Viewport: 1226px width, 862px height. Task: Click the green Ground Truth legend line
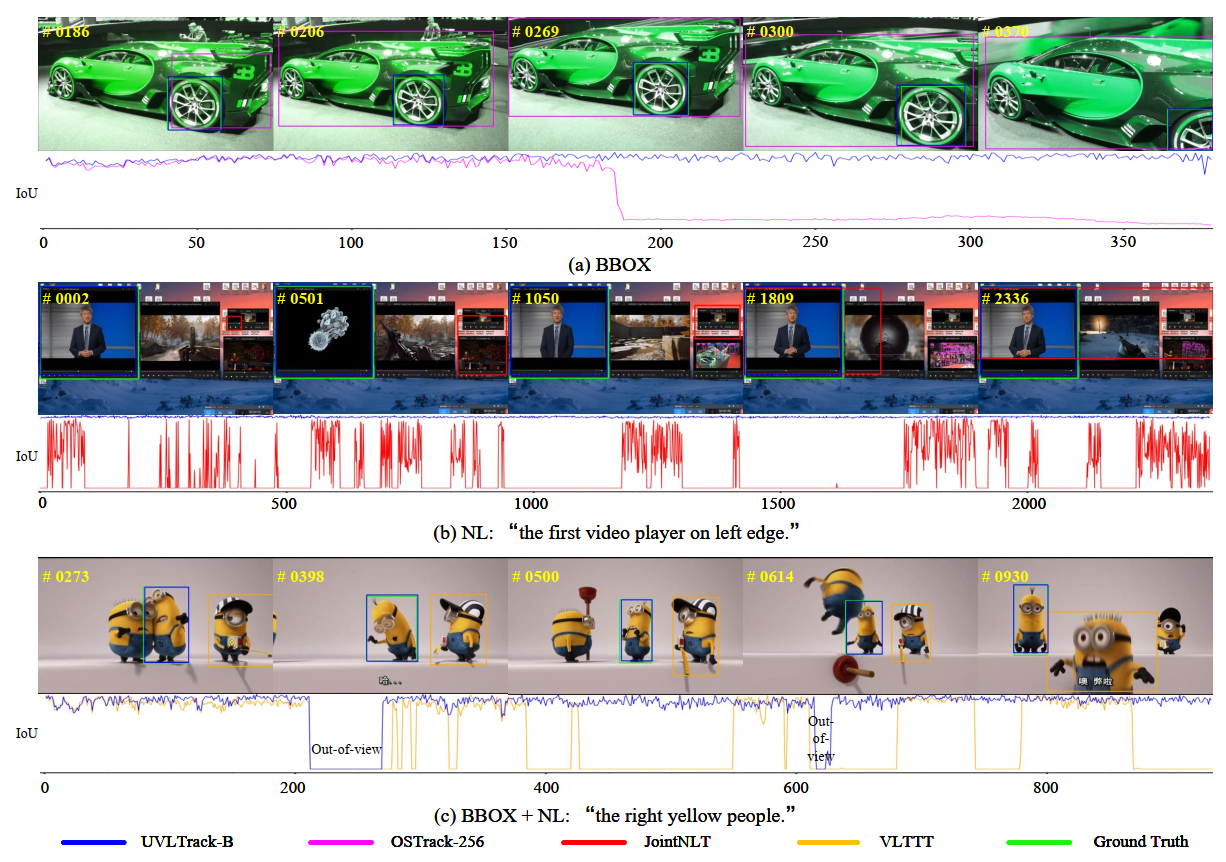tap(1038, 843)
